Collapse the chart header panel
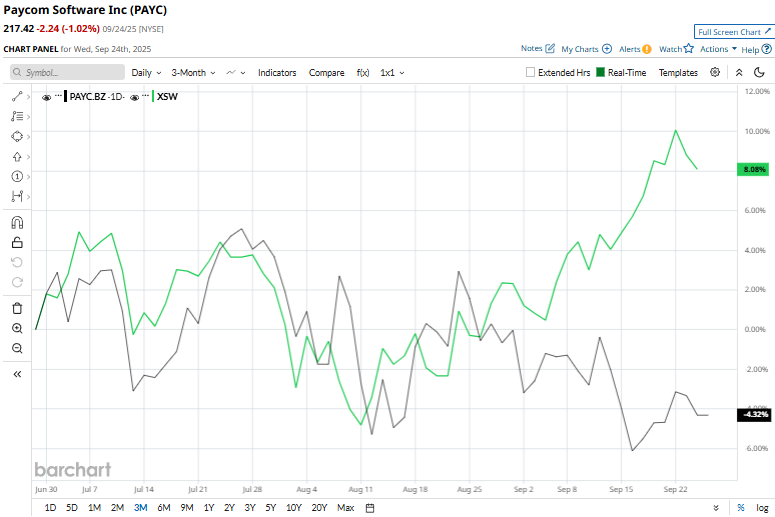The width and height of the screenshot is (775, 517). click(739, 72)
